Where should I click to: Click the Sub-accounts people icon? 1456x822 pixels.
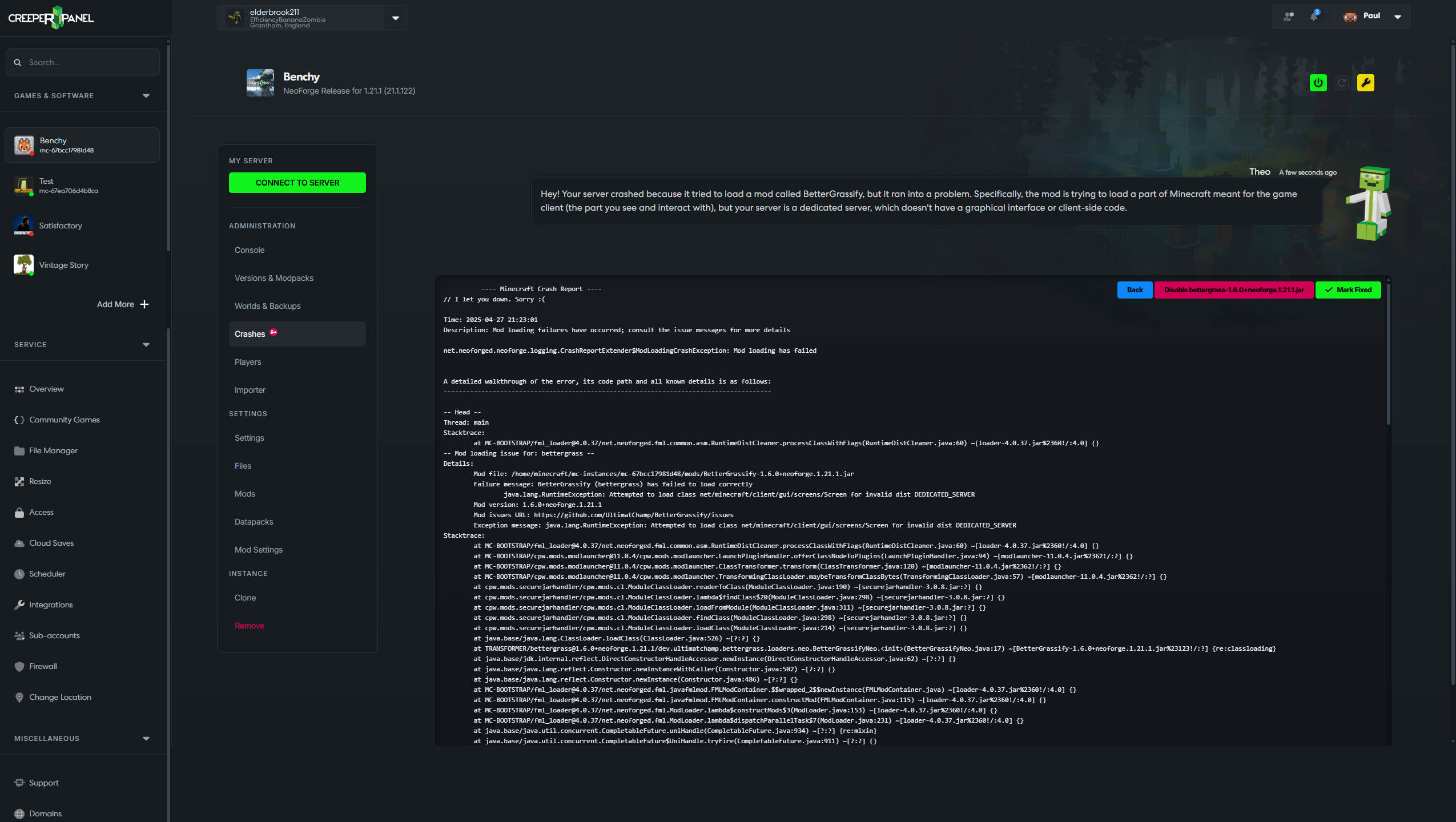coord(19,636)
